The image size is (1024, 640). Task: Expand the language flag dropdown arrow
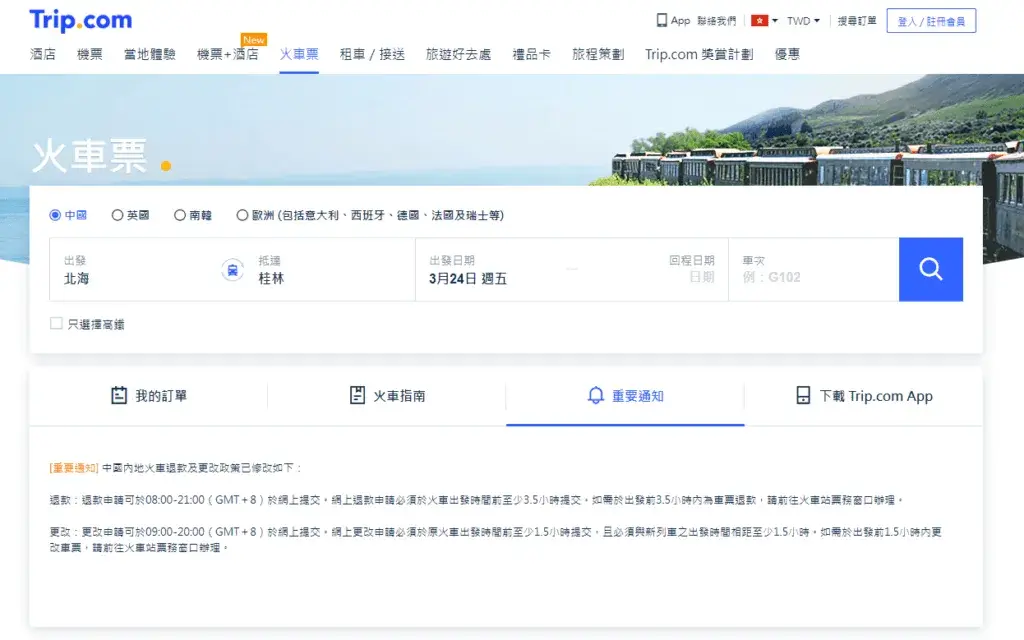(775, 20)
